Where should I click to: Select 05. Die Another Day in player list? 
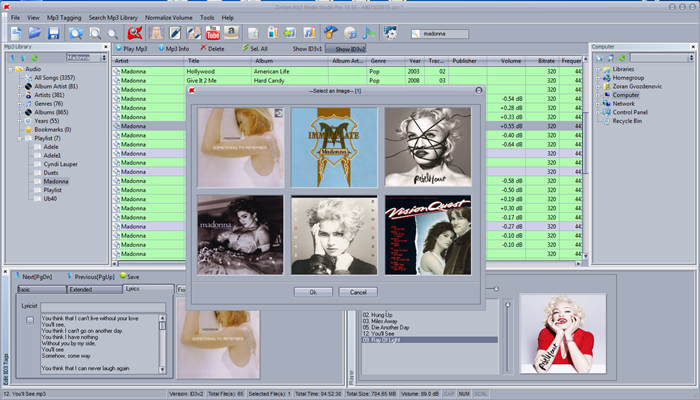(386, 327)
